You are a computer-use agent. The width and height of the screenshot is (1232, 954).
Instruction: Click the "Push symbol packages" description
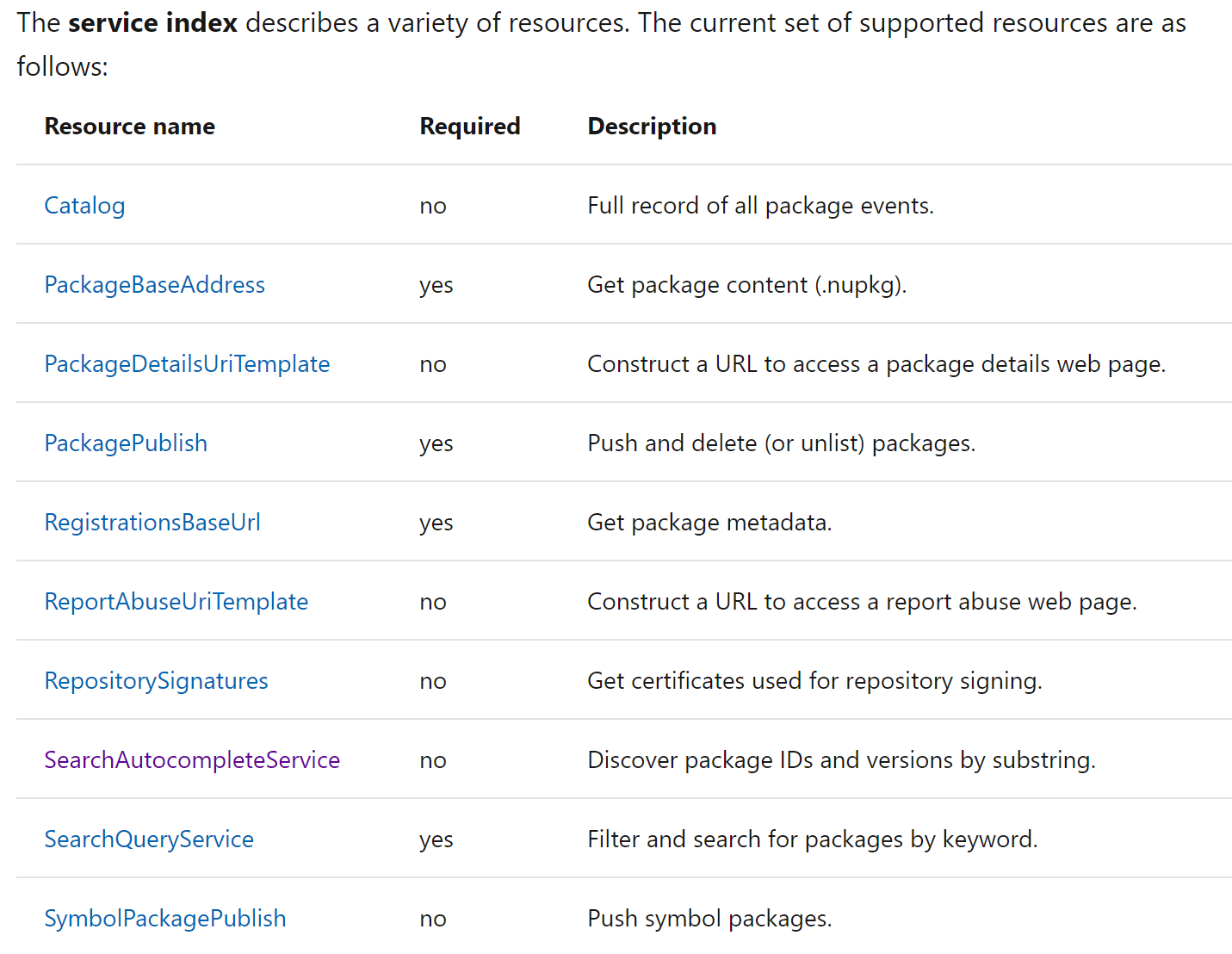pos(709,919)
